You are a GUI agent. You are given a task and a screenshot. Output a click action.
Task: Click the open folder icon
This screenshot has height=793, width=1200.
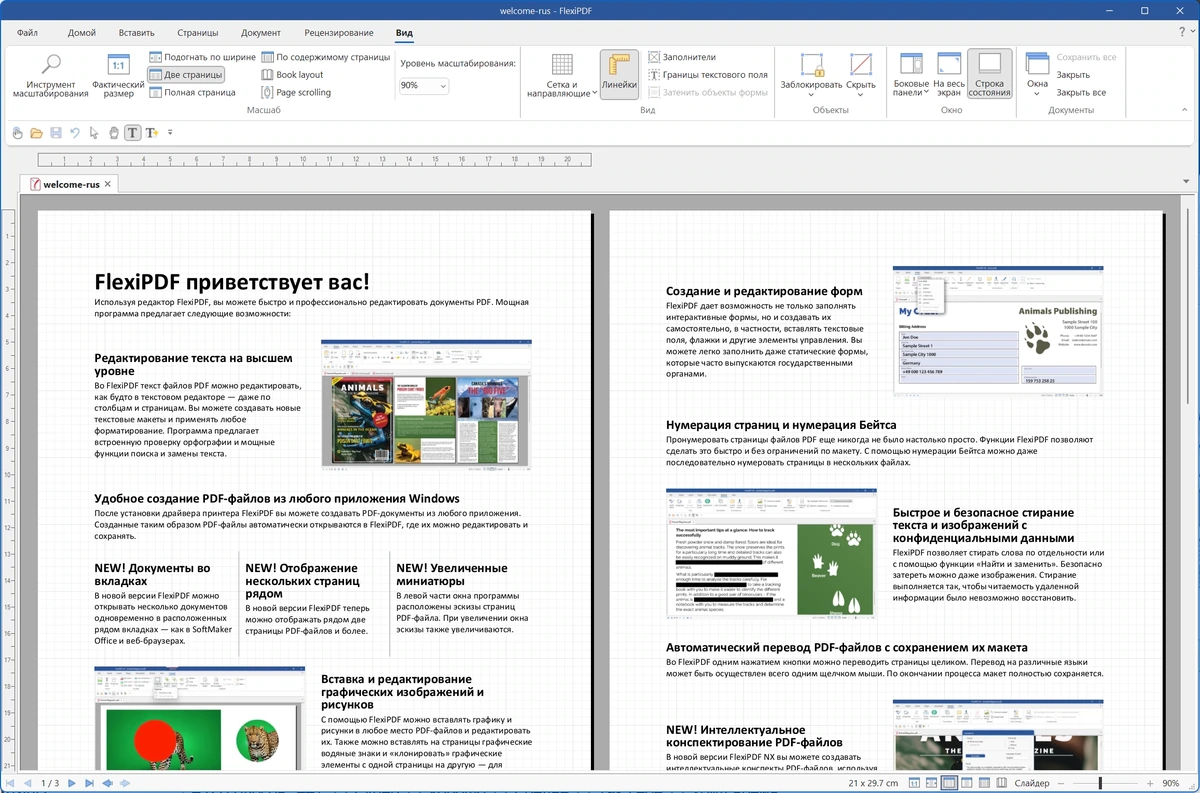(36, 132)
